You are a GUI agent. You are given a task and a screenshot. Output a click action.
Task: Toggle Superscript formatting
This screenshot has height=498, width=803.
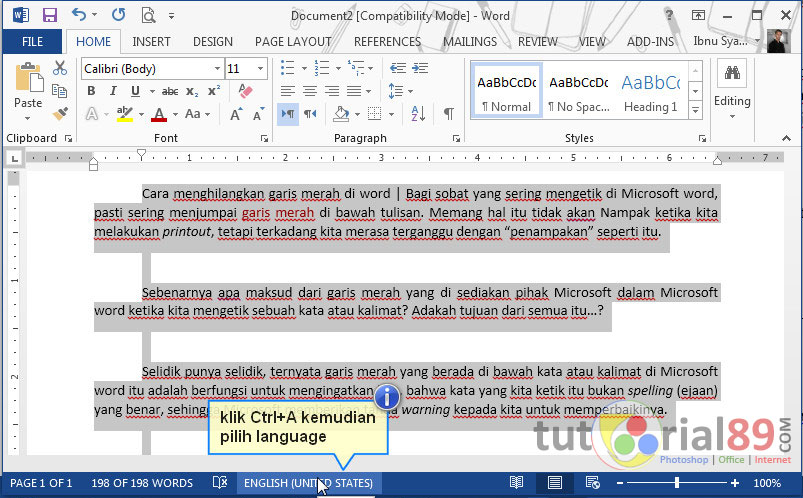click(x=214, y=91)
